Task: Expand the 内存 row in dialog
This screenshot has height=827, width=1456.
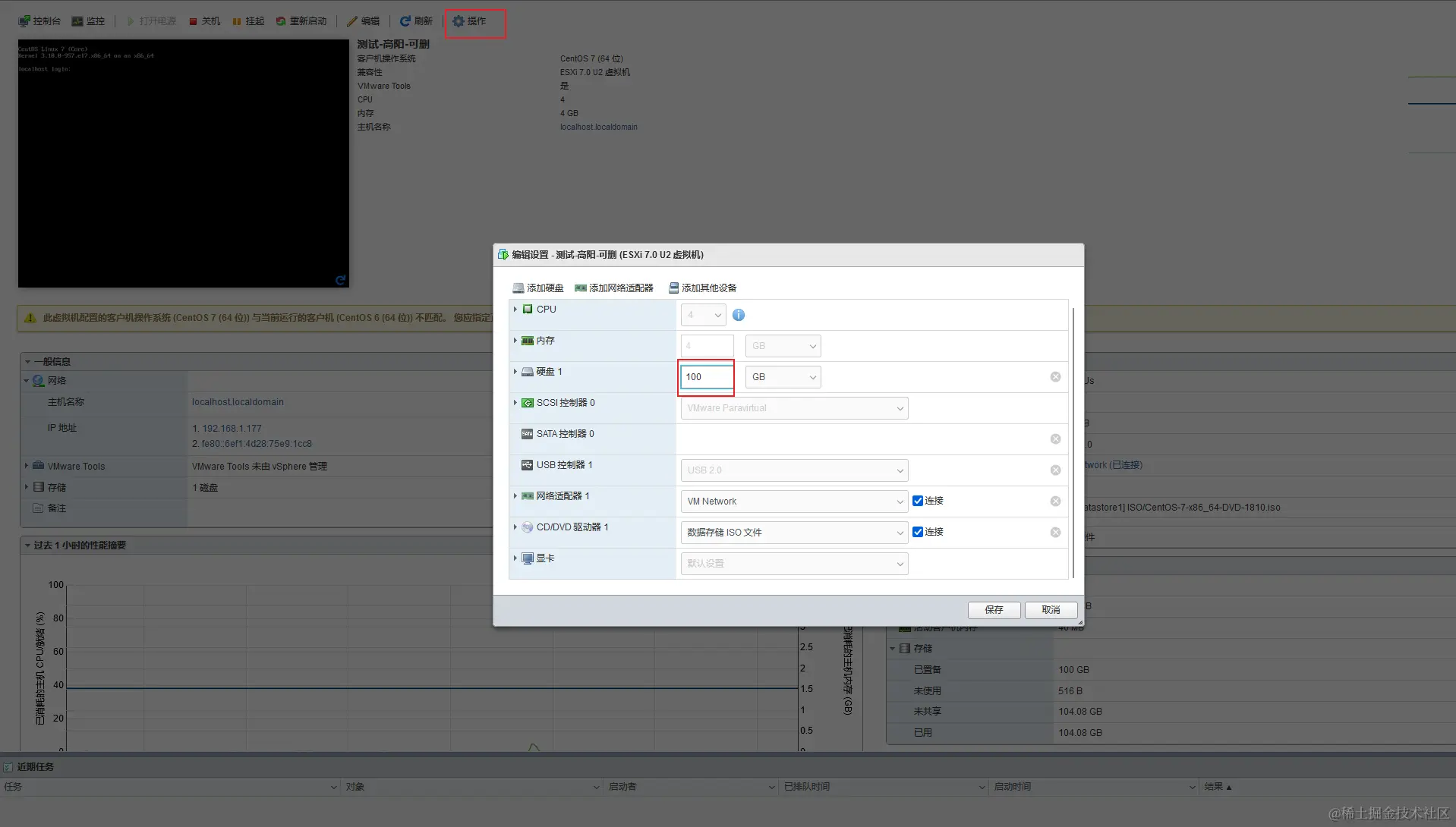Action: click(x=515, y=340)
